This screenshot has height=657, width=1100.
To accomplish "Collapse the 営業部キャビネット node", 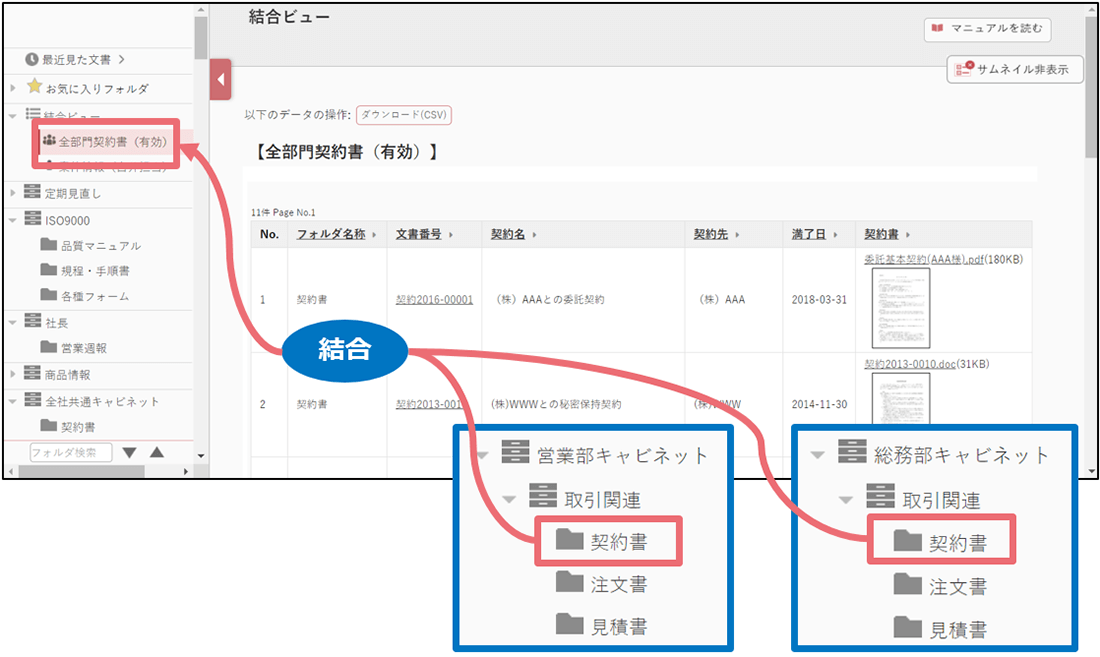I will (x=483, y=456).
